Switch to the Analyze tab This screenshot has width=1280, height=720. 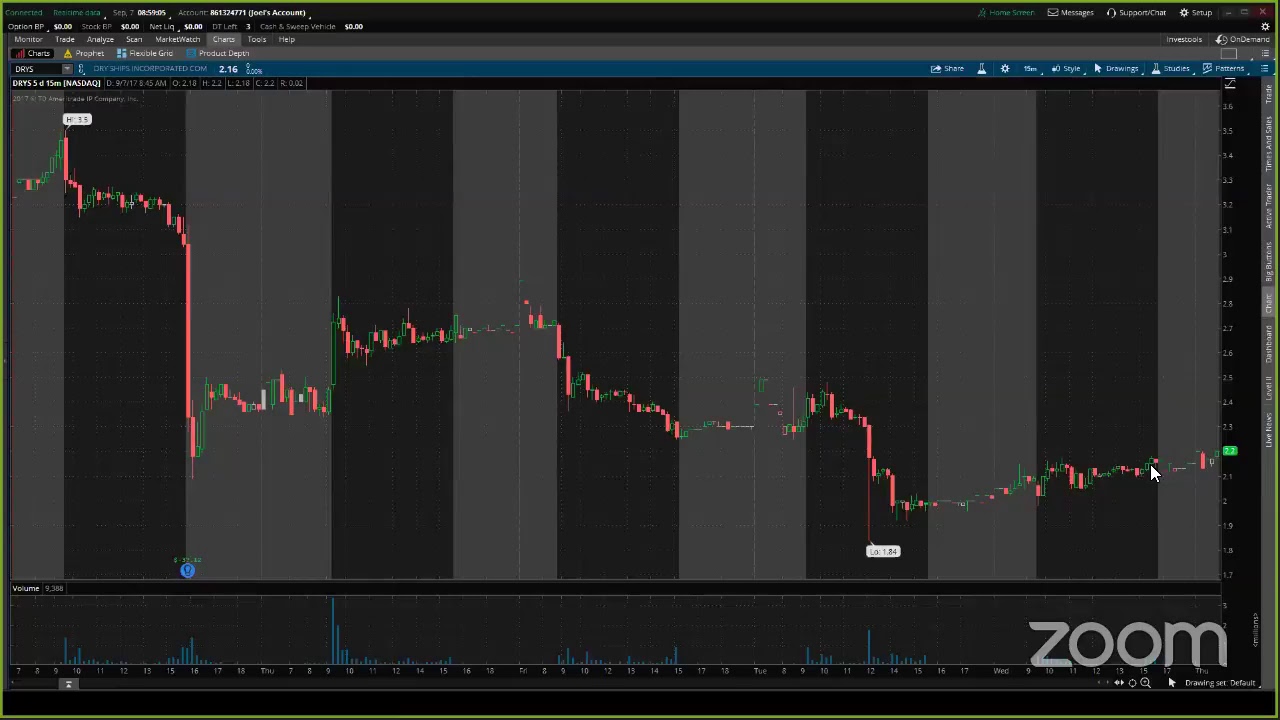click(x=100, y=39)
